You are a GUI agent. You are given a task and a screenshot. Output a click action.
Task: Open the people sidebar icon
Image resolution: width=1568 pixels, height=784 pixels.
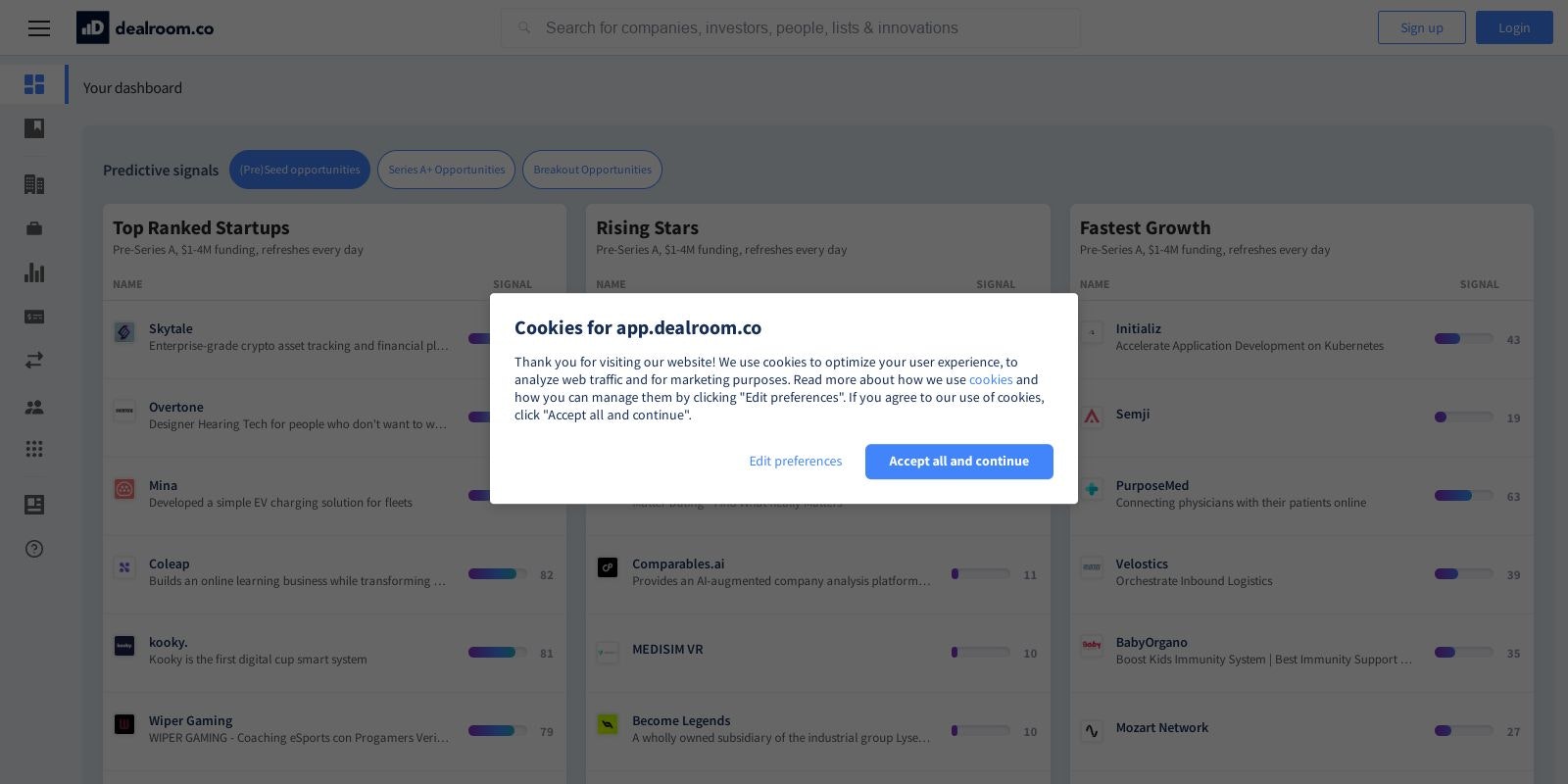pyautogui.click(x=34, y=407)
